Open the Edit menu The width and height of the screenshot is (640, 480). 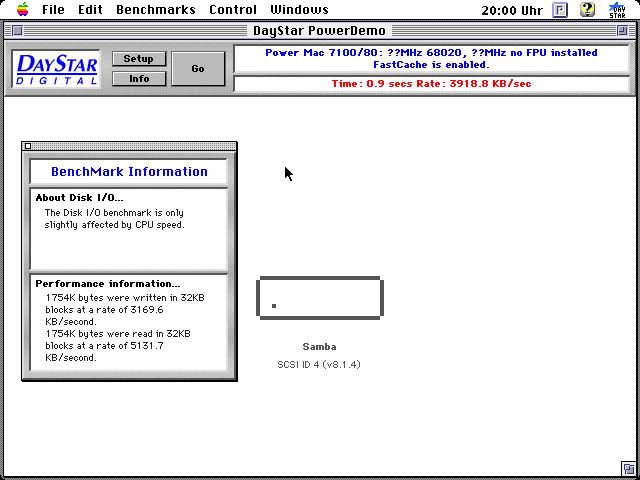pos(90,9)
